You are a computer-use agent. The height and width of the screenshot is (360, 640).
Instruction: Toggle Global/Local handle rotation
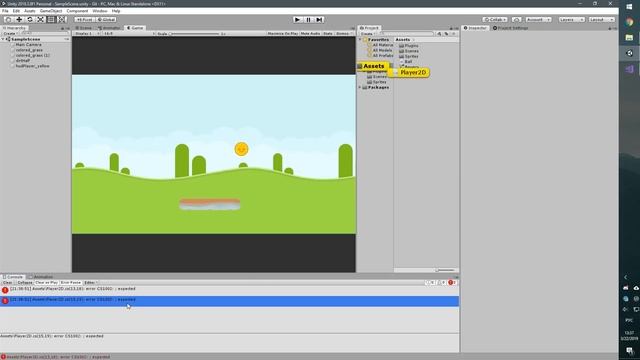coord(107,20)
